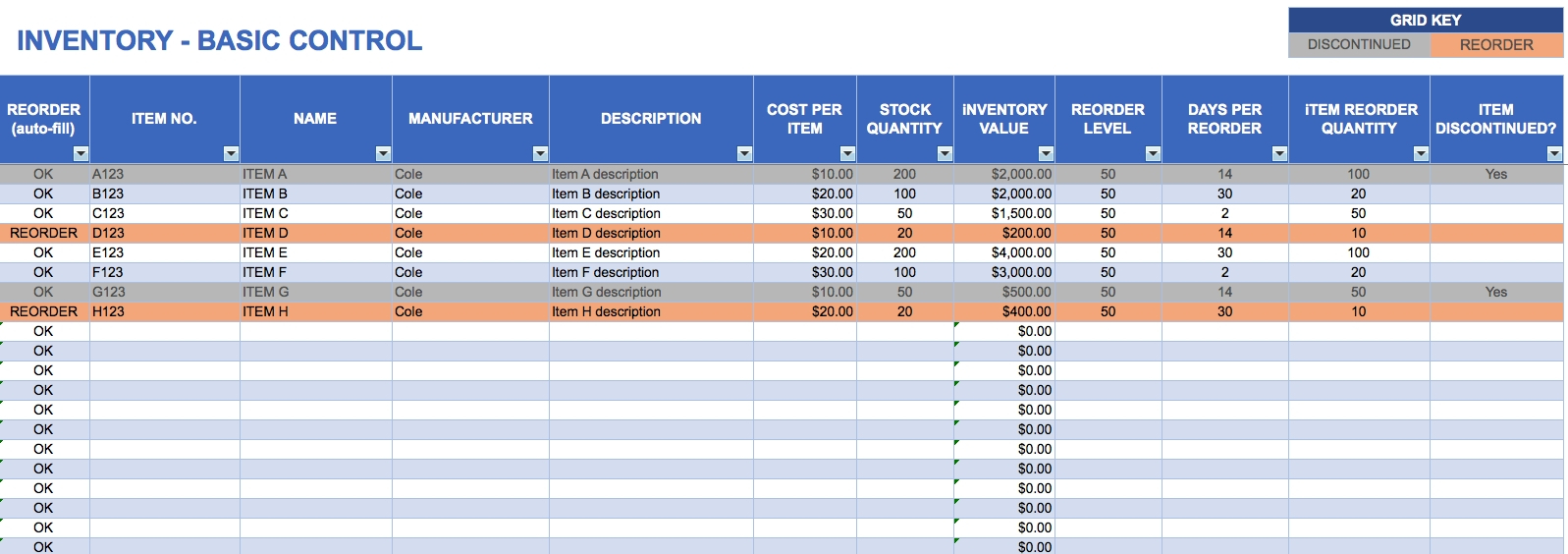Open the DAYS PER REORDER filter dropdown
This screenshot has width=1568, height=554.
[1279, 153]
